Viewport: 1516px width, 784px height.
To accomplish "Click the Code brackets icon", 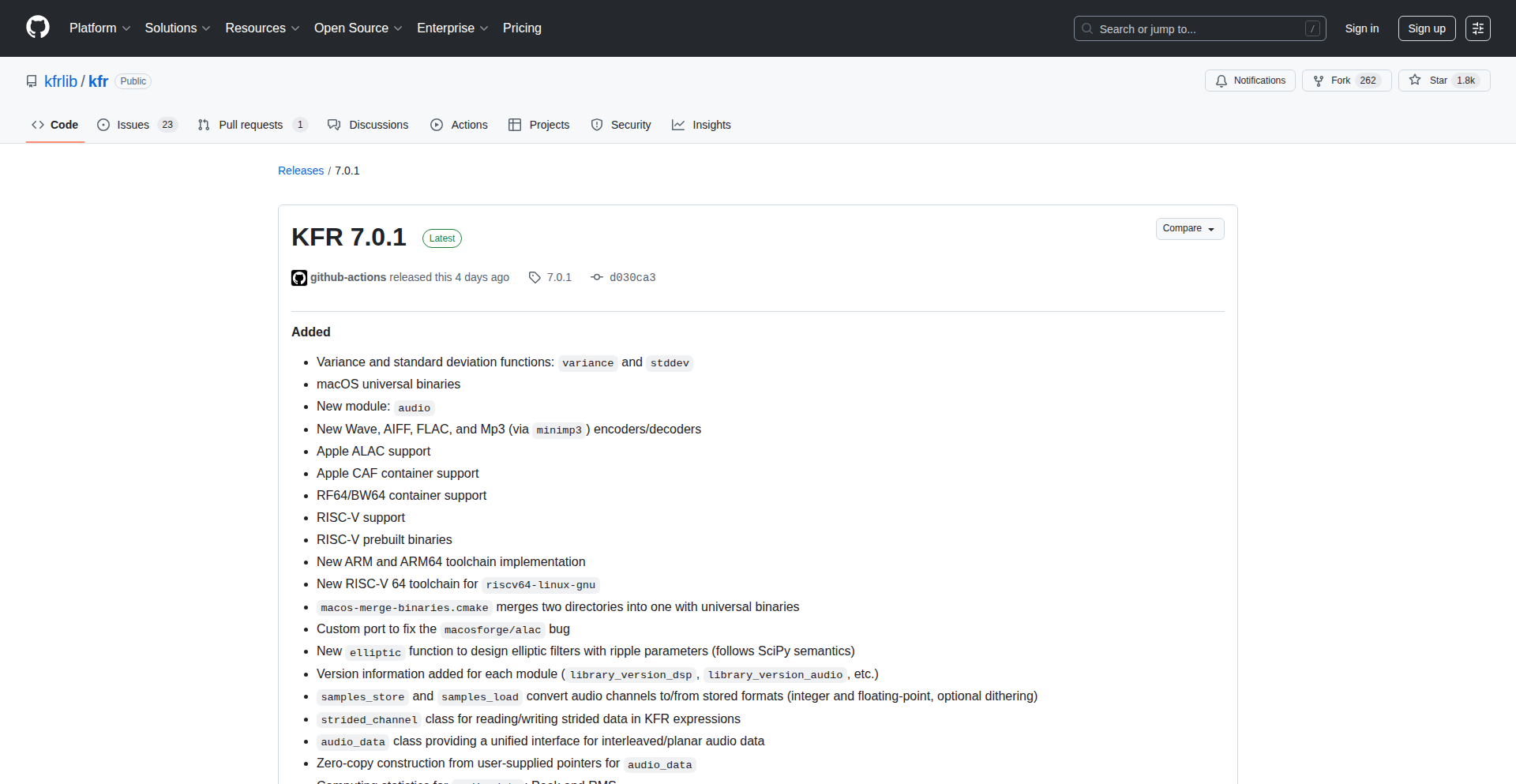I will (38, 125).
